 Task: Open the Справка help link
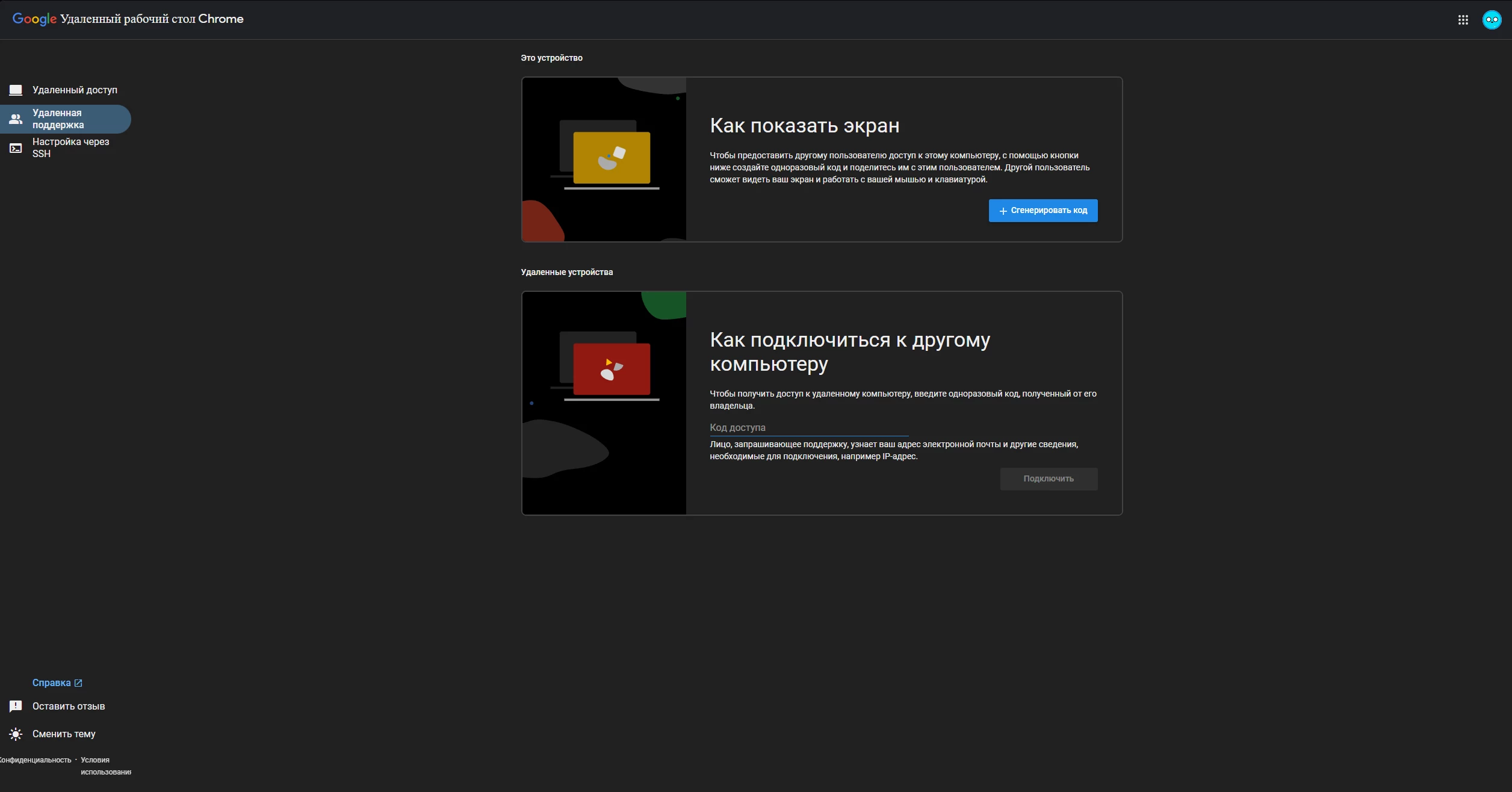(52, 683)
